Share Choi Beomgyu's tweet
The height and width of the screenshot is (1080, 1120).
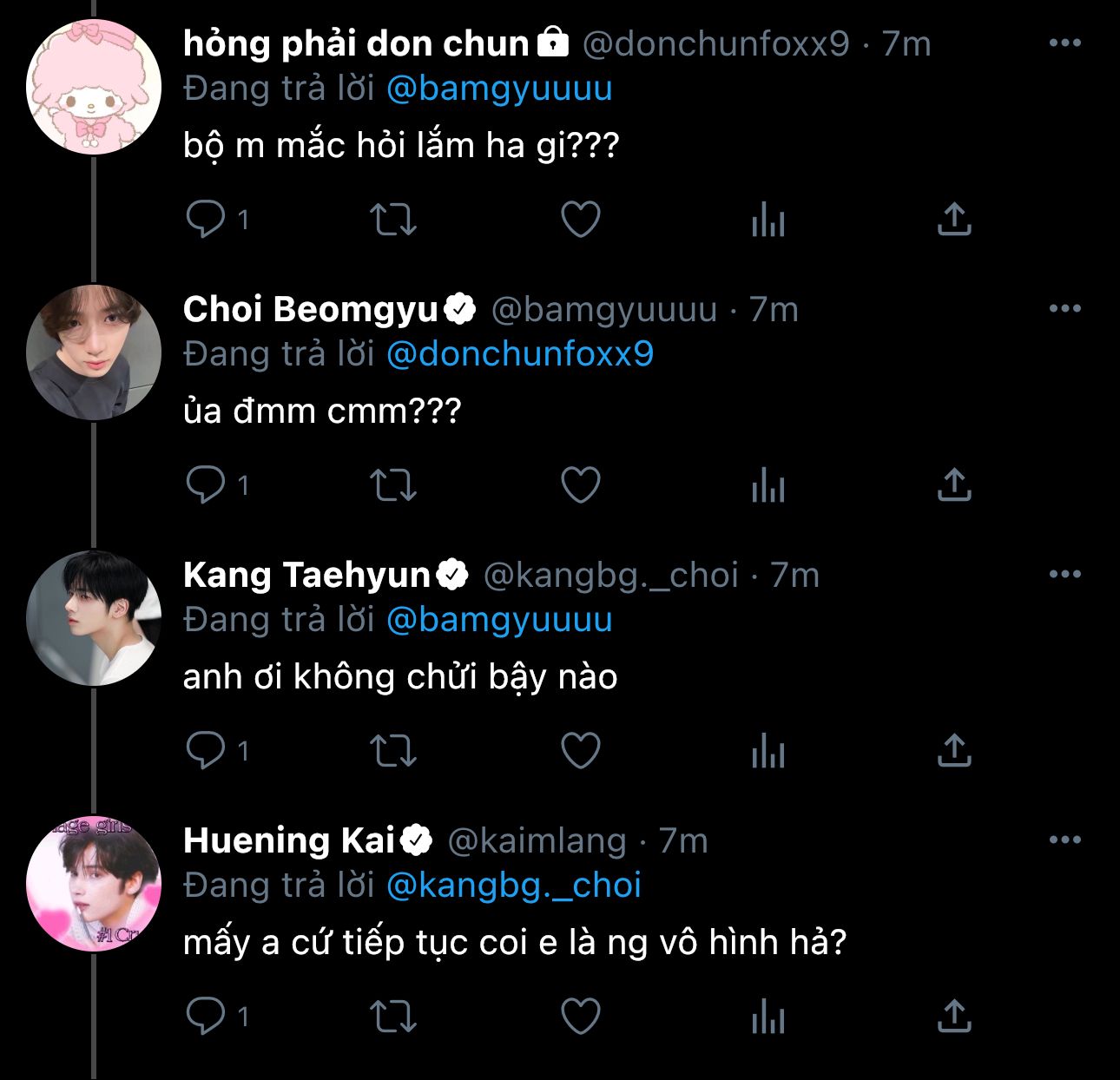pos(954,485)
